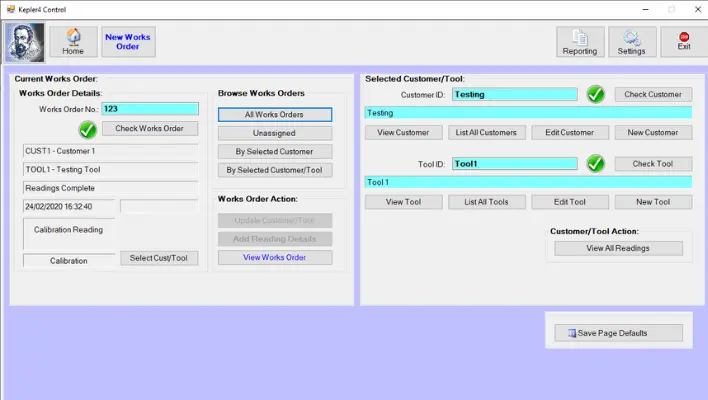
Task: Exit the Kepler4 application
Action: [683, 42]
